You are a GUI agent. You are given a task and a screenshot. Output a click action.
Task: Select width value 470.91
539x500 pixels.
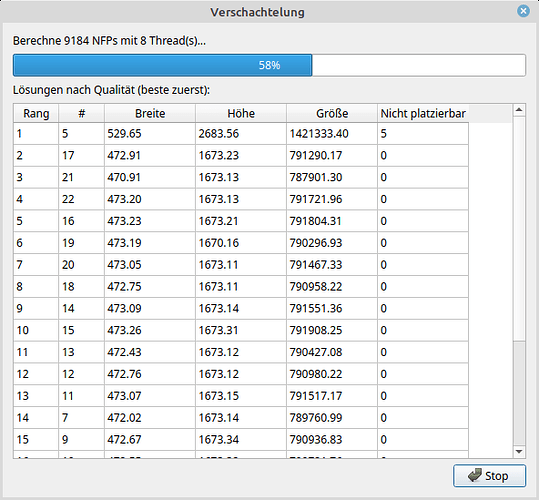click(150, 177)
